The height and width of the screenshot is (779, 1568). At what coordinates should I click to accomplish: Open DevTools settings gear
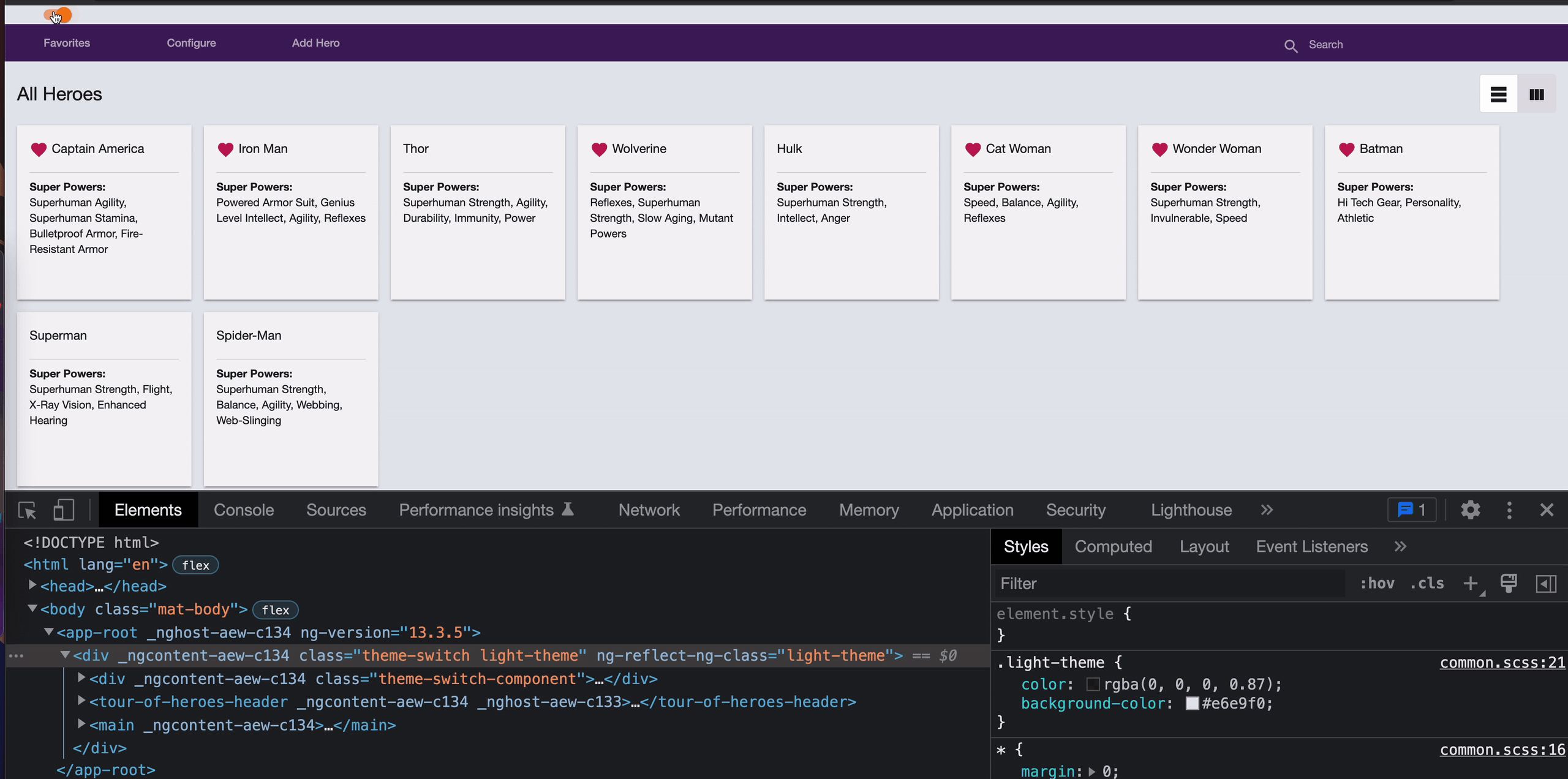[1470, 510]
